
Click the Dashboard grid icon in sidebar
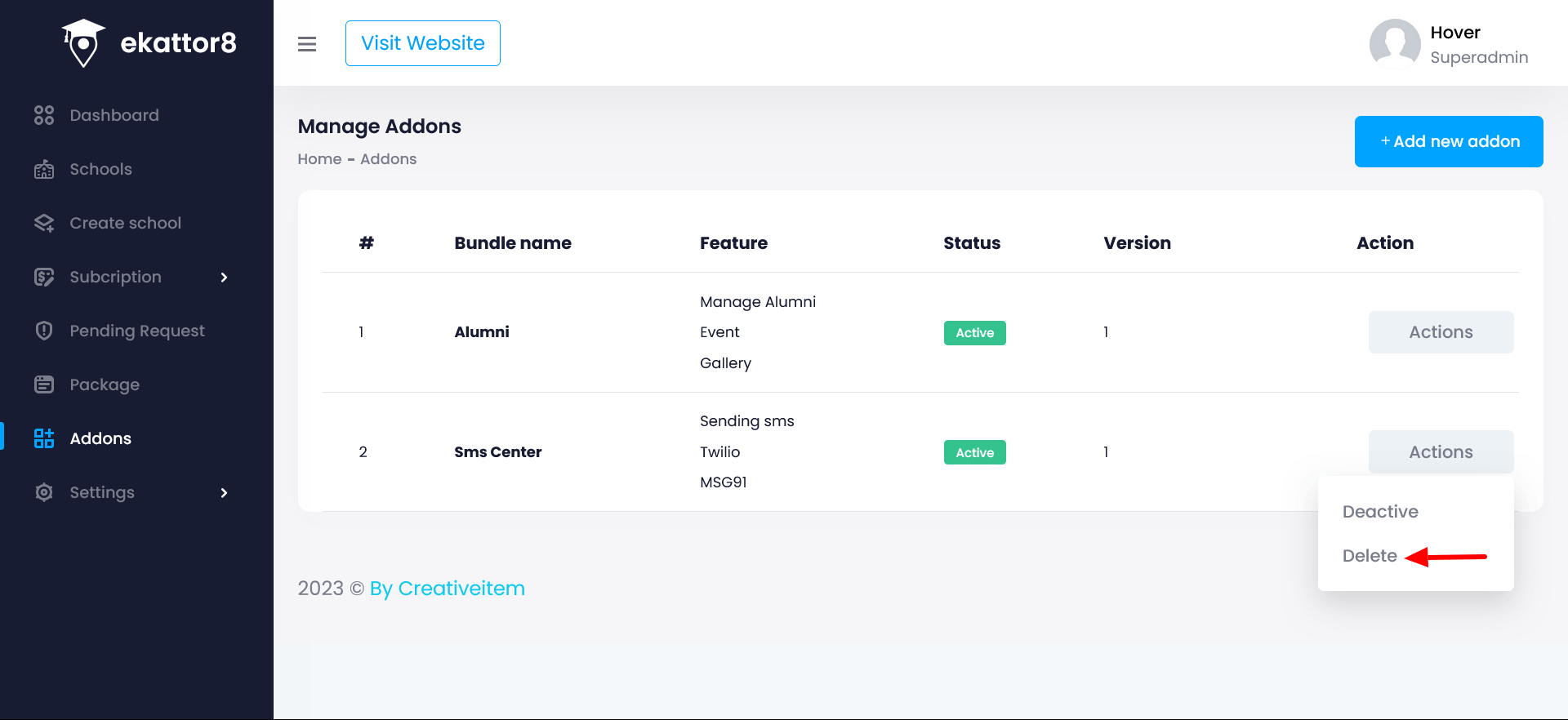click(44, 115)
